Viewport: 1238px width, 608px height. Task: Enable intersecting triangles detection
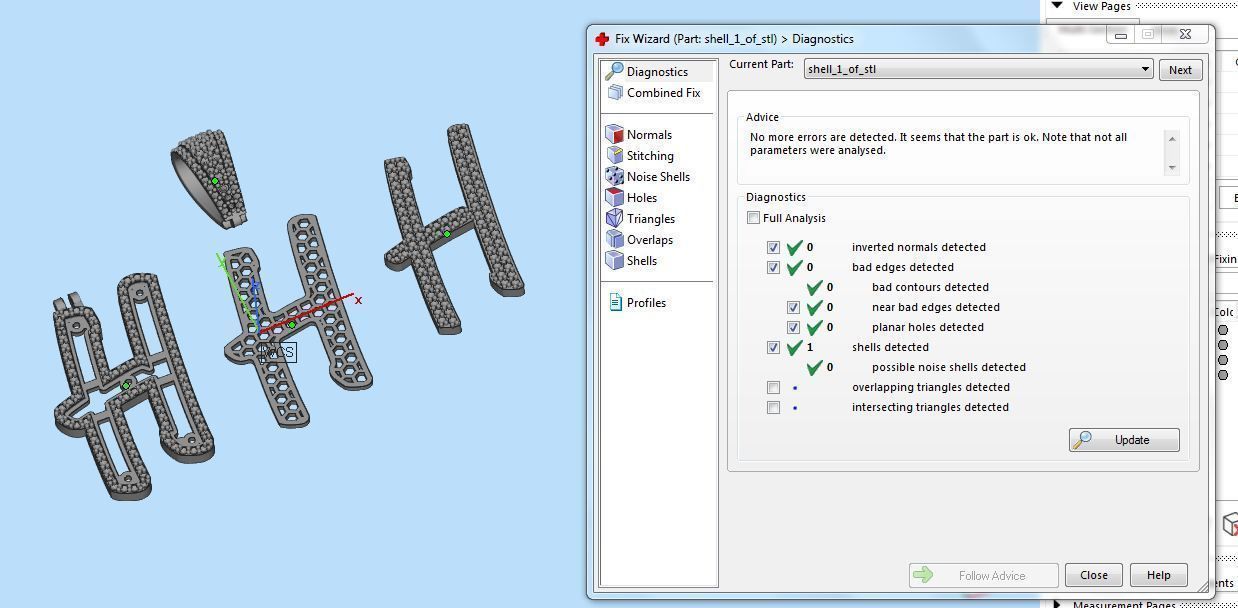pyautogui.click(x=773, y=407)
